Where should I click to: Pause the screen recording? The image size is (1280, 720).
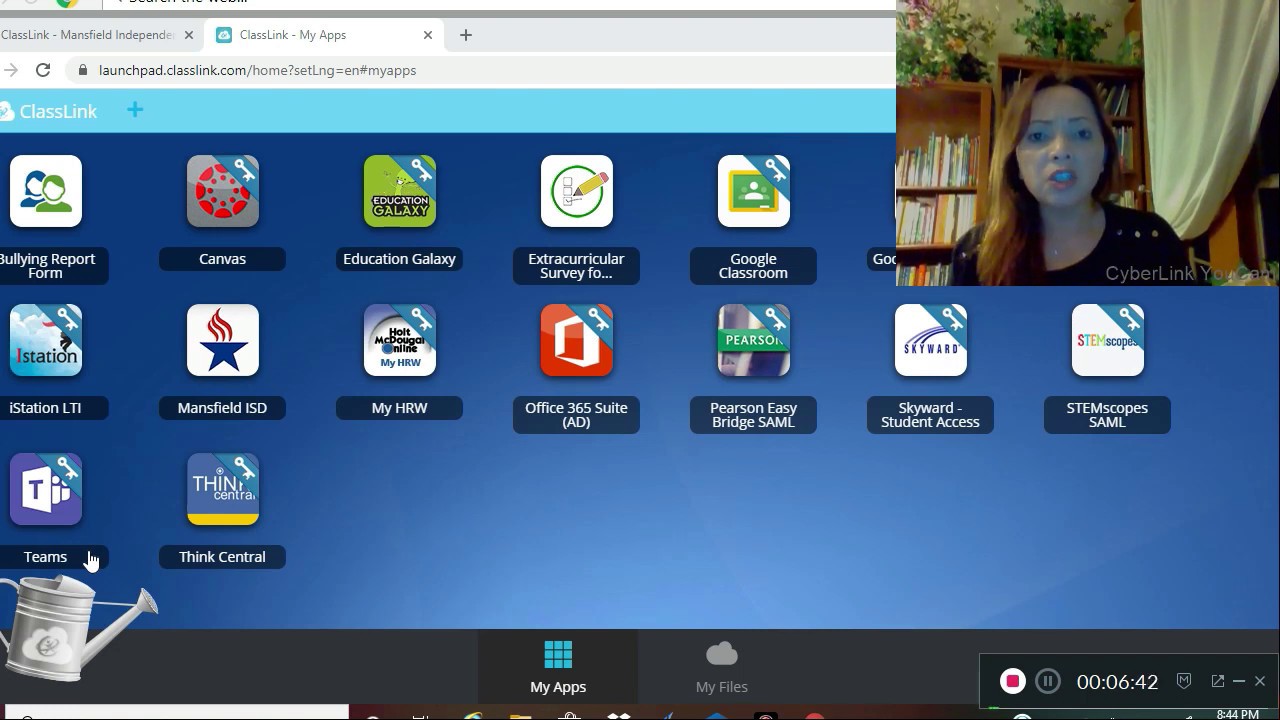[x=1048, y=681]
